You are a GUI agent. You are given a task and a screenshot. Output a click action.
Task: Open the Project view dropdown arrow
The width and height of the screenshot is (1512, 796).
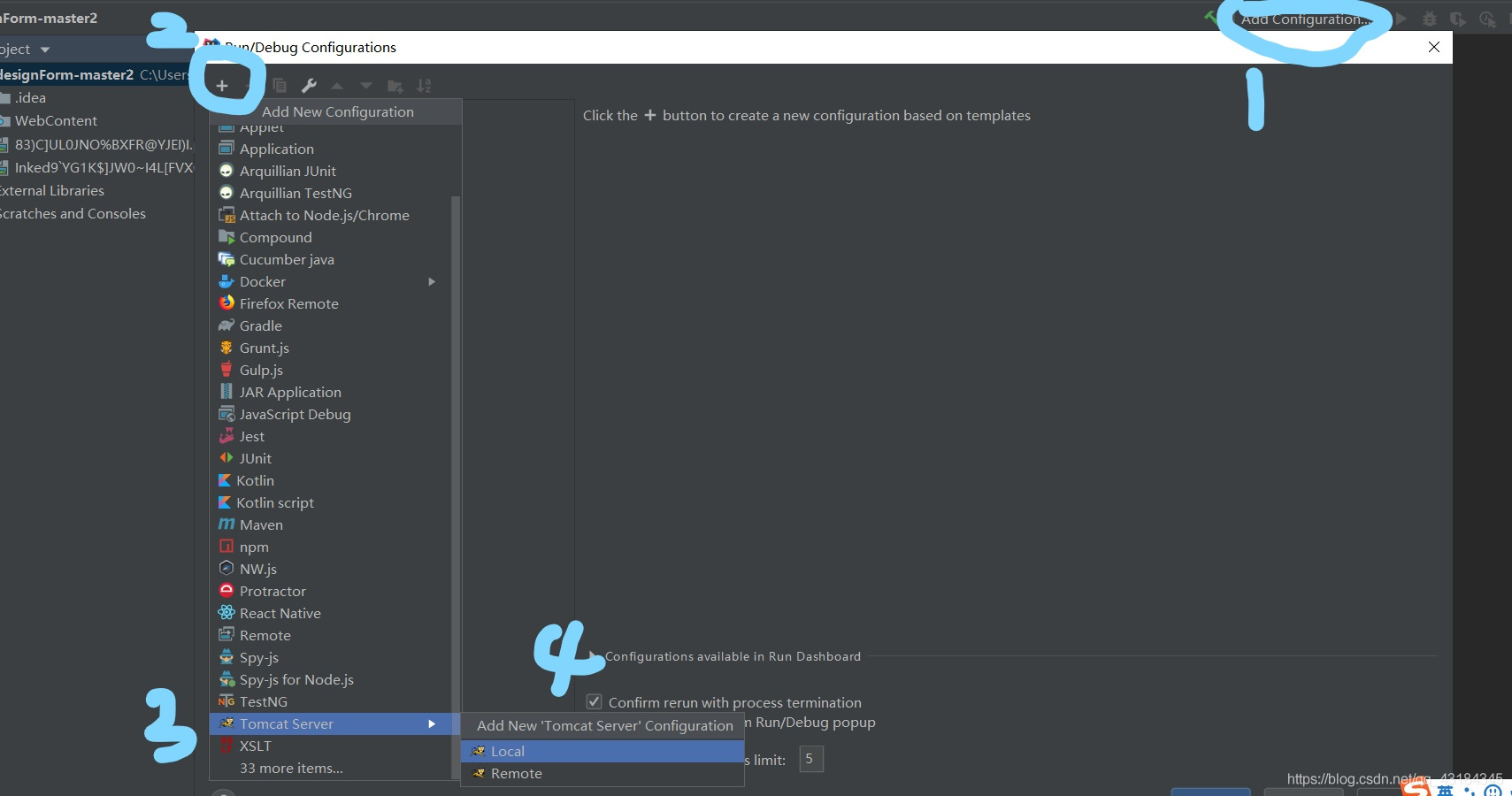pos(45,50)
